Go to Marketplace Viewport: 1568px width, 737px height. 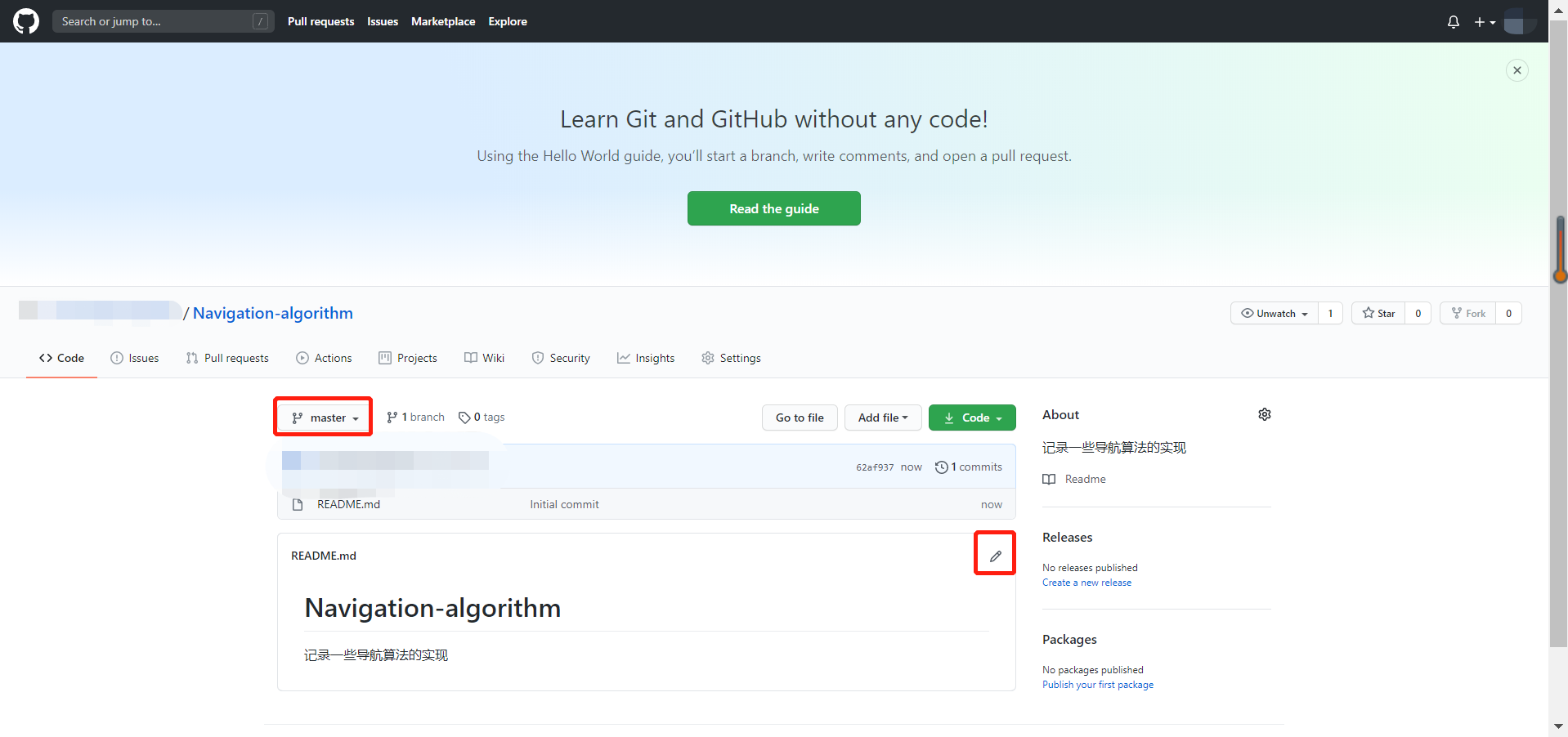[x=443, y=21]
